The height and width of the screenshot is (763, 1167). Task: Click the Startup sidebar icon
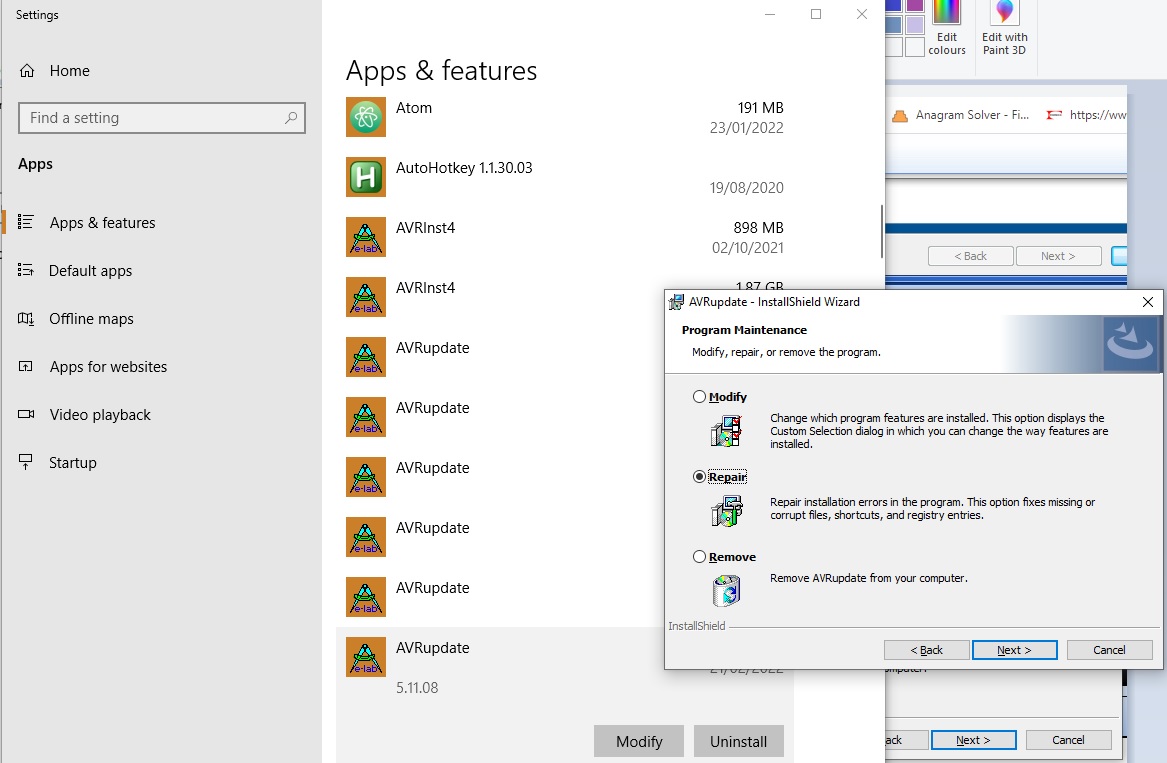26,462
